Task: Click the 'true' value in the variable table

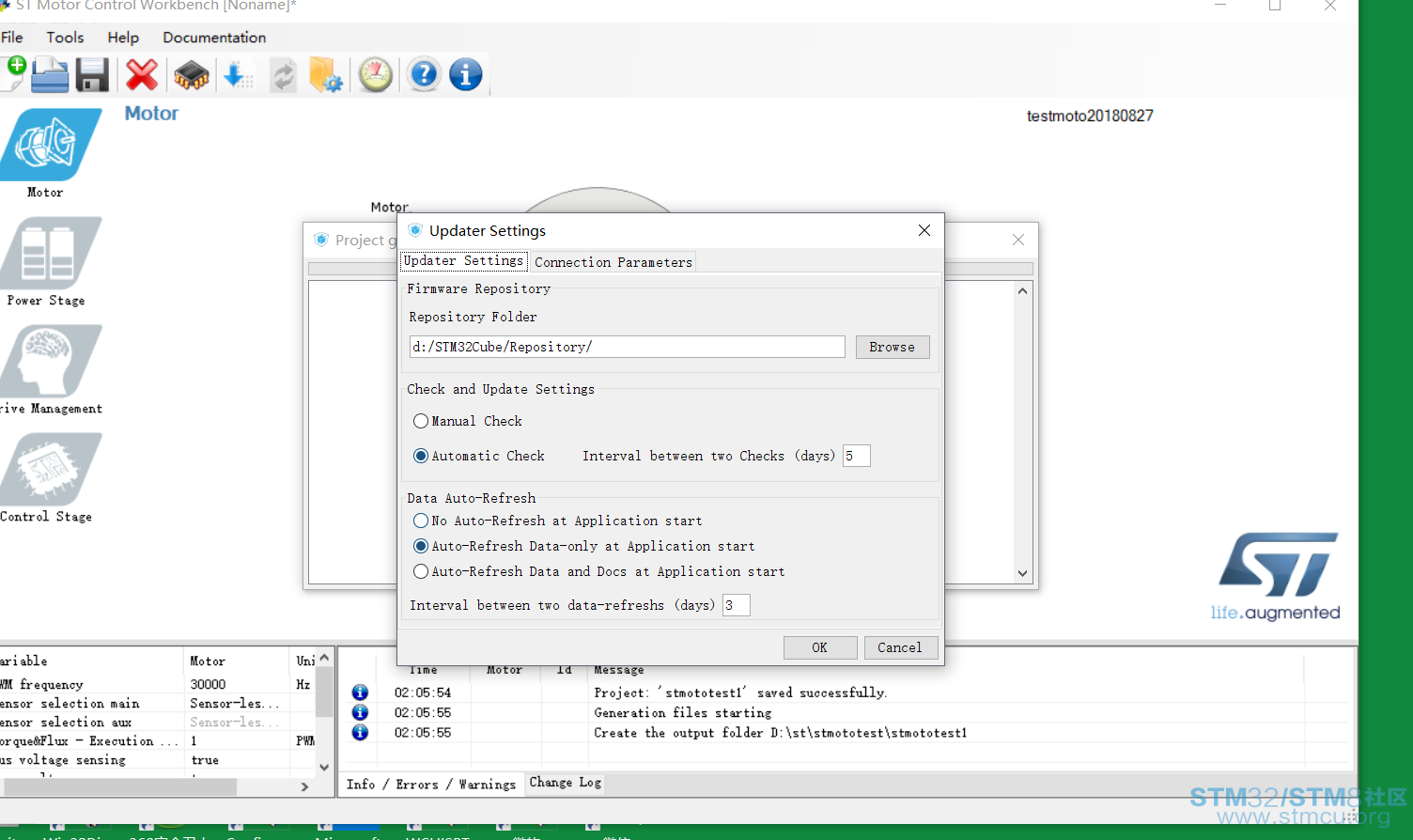Action: point(205,759)
